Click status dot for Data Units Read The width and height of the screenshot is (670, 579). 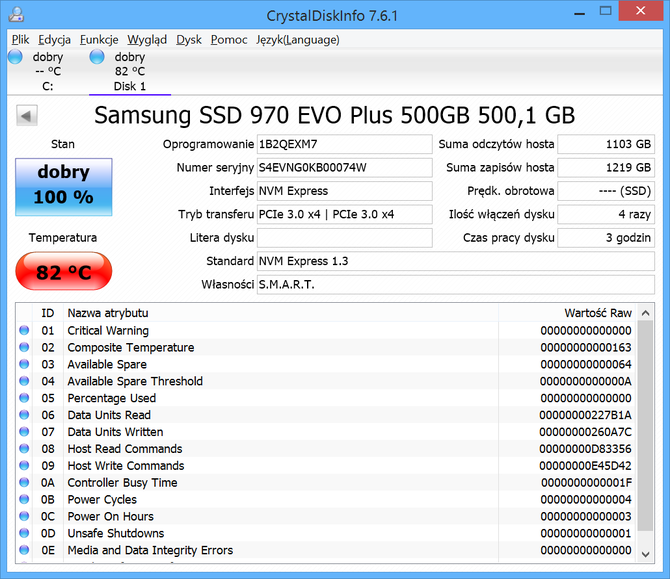click(x=24, y=414)
